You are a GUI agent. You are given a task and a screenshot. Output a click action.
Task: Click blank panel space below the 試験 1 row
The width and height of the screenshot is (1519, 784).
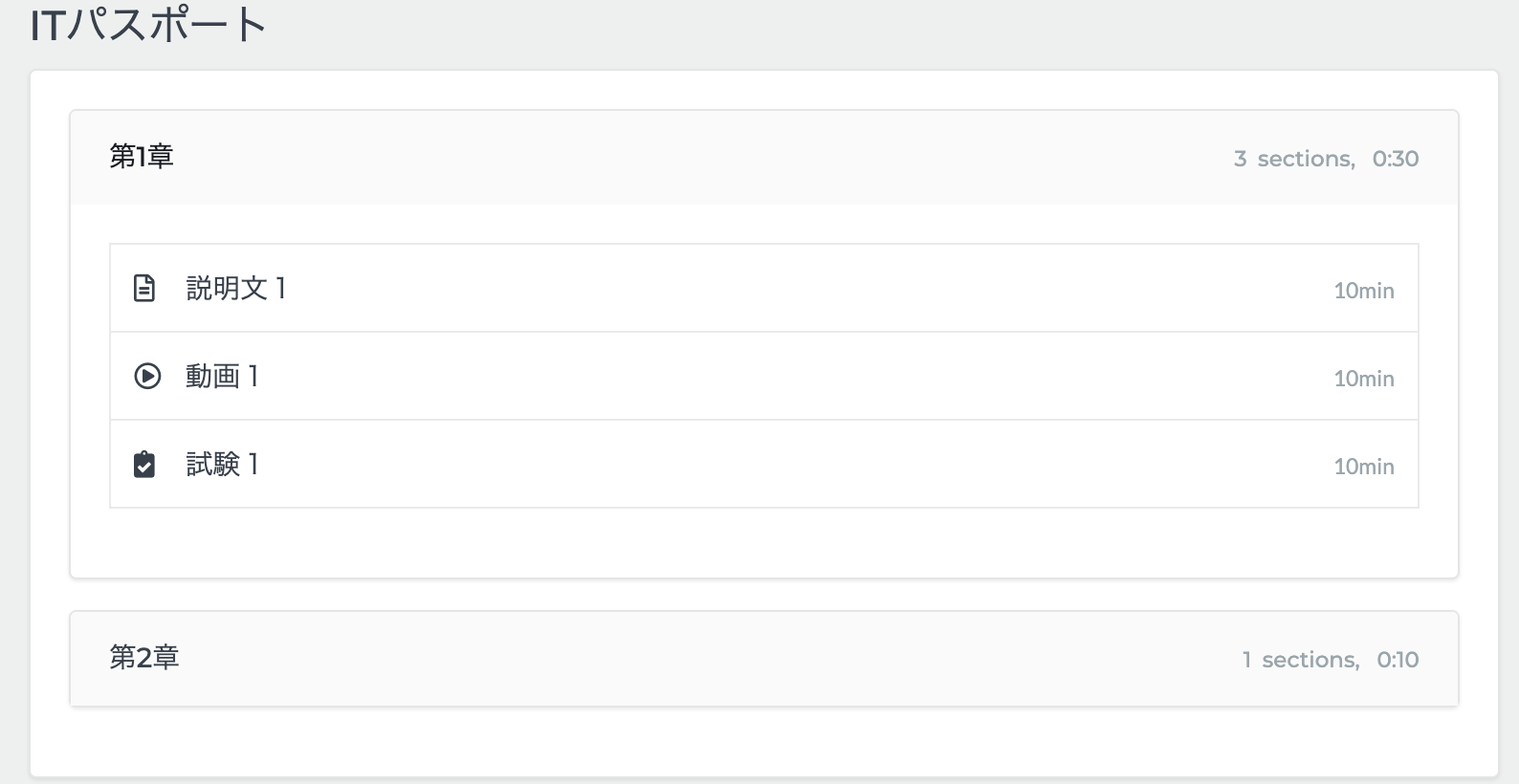pos(765,542)
